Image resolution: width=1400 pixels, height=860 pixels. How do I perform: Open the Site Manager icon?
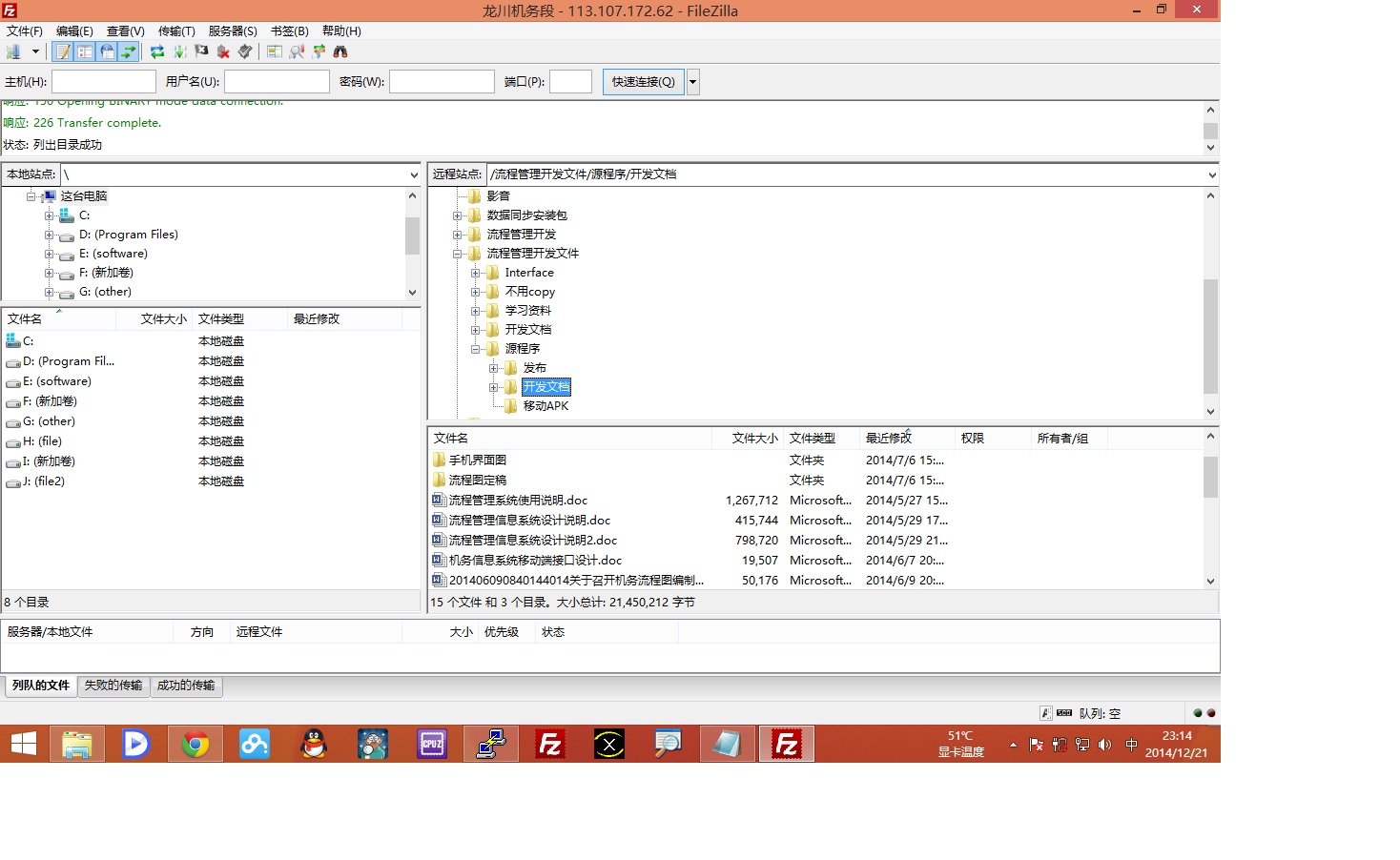coord(13,51)
